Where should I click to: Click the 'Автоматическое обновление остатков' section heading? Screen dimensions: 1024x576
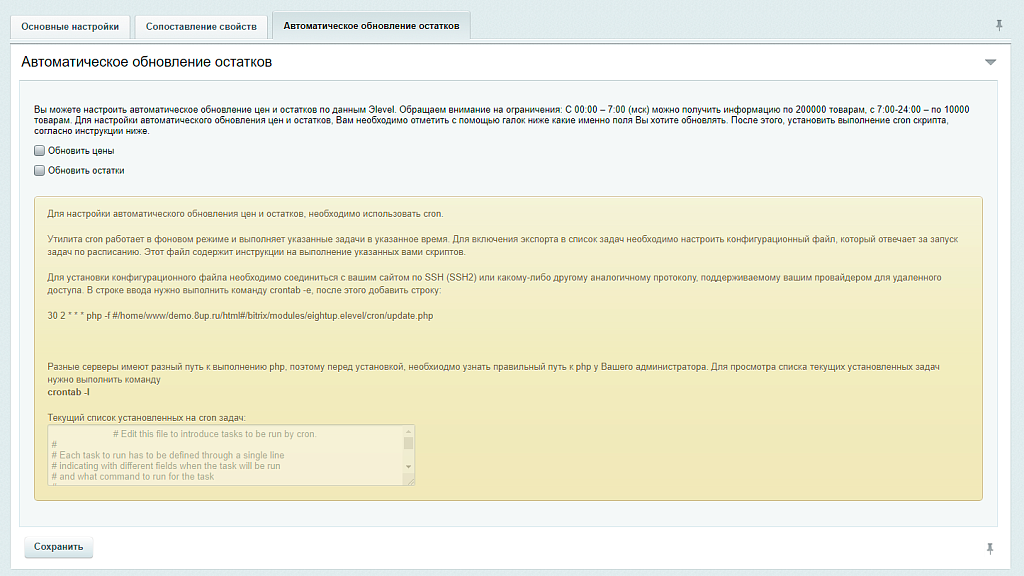click(x=147, y=62)
